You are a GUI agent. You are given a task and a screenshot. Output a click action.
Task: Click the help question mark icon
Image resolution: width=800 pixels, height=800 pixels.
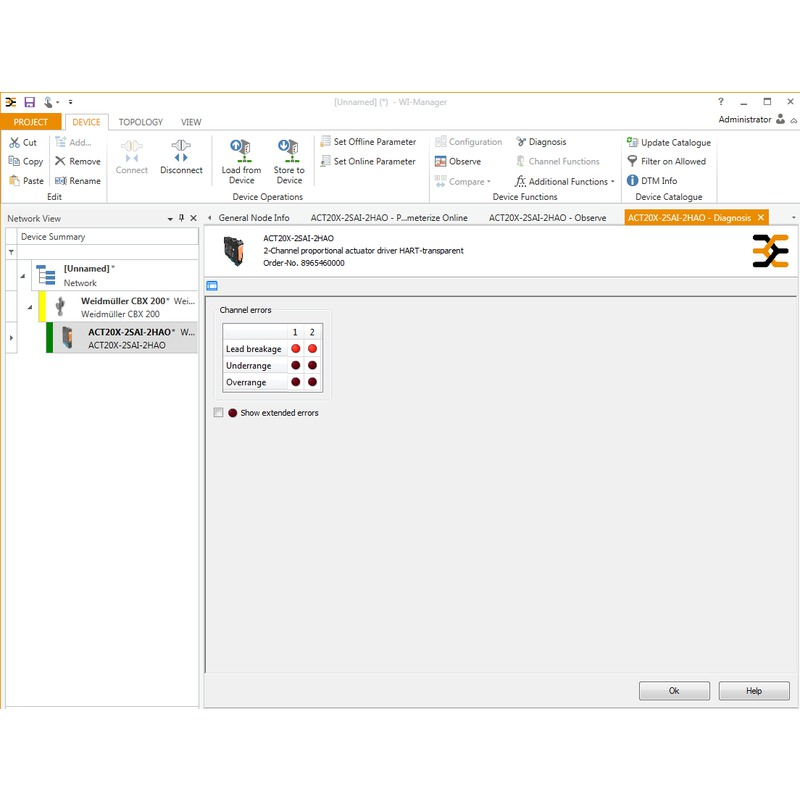[x=721, y=102]
